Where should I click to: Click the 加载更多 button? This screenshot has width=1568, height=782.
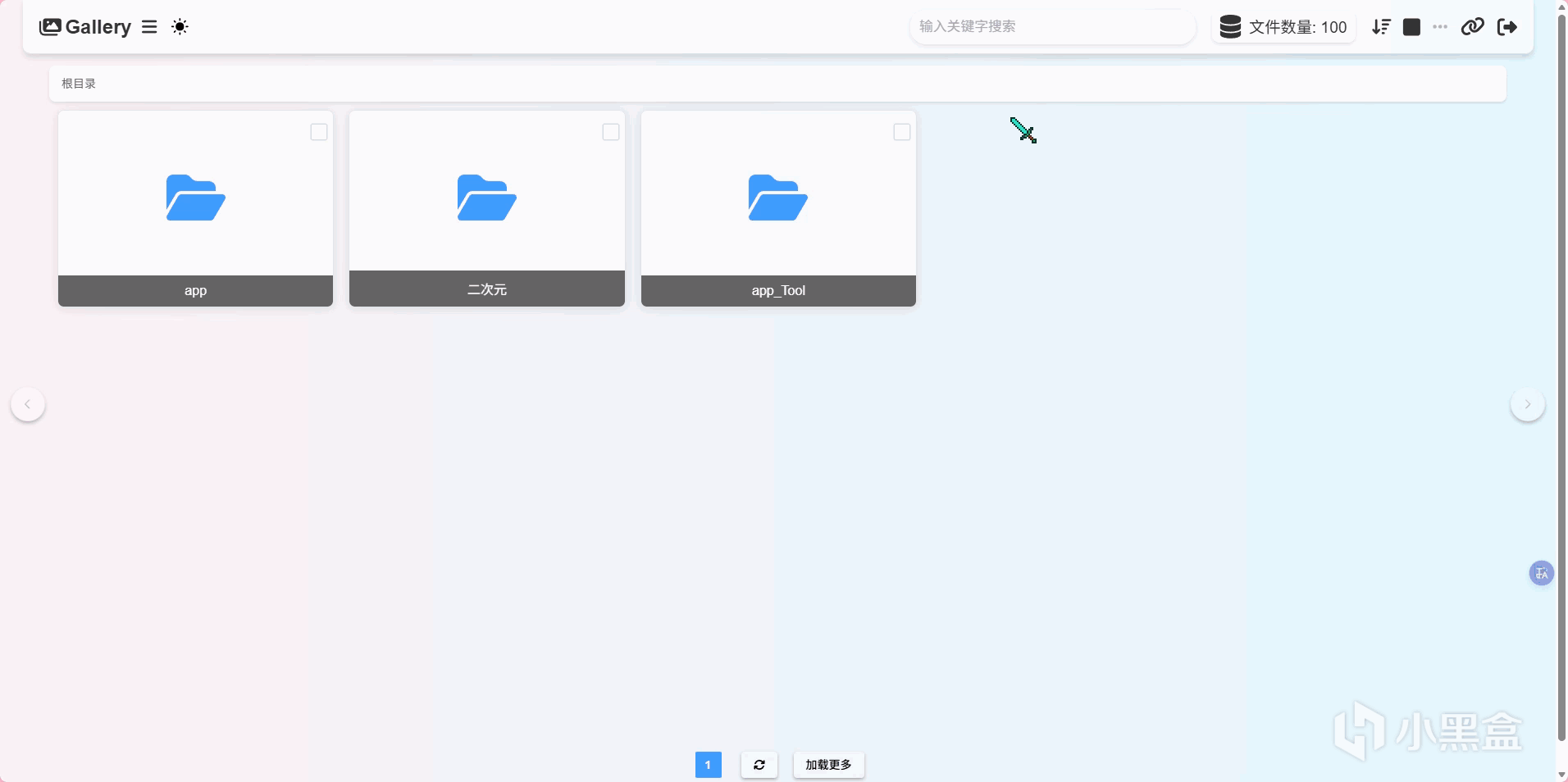tap(828, 765)
